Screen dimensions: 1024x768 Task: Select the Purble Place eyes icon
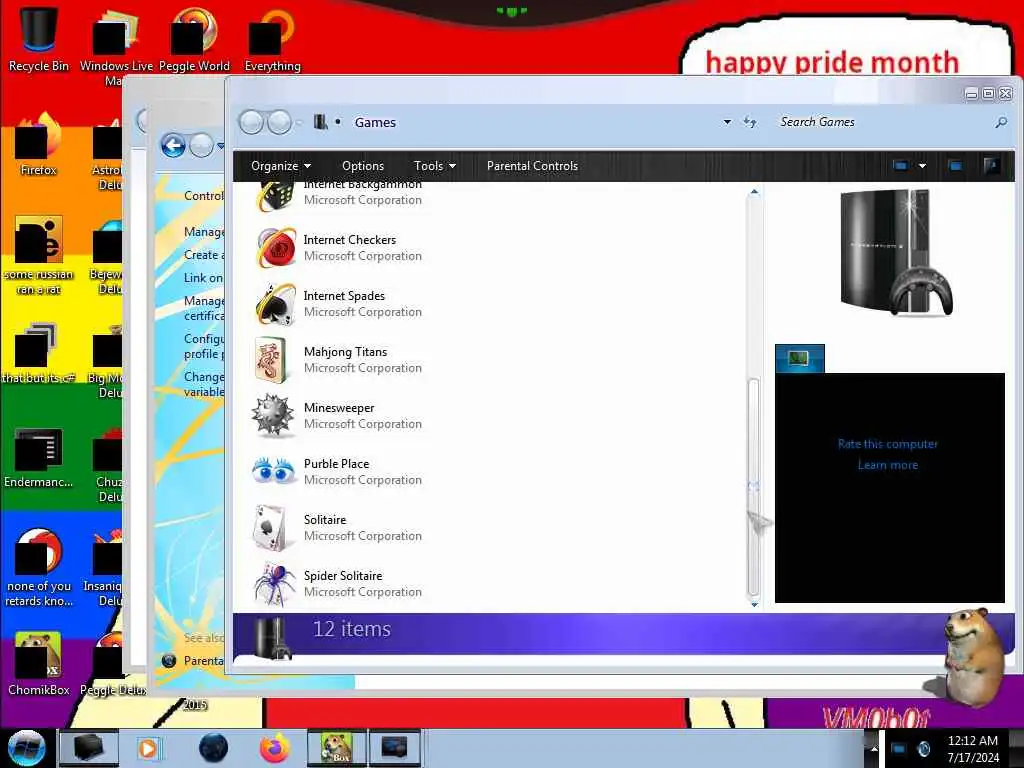(273, 471)
